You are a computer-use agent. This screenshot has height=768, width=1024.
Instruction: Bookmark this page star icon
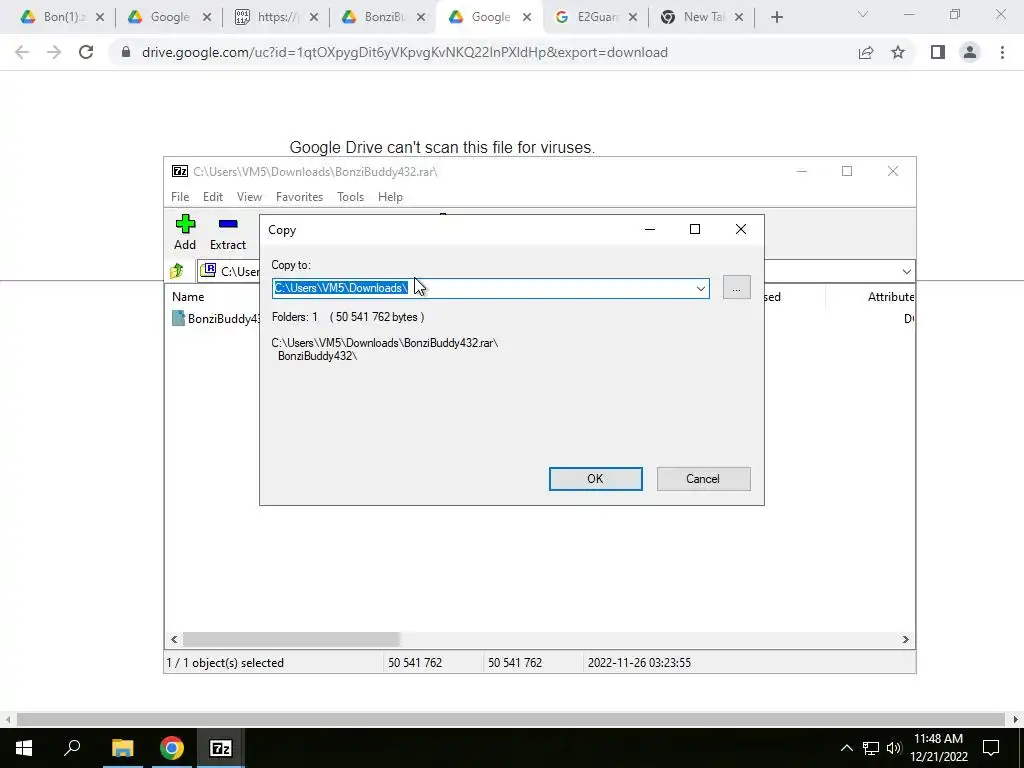(x=898, y=52)
